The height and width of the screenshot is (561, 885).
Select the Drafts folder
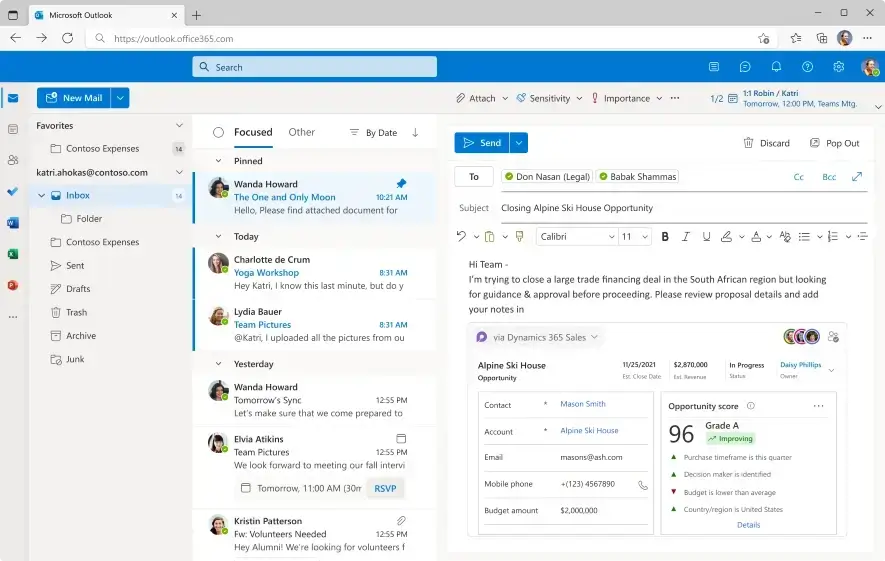(x=77, y=289)
